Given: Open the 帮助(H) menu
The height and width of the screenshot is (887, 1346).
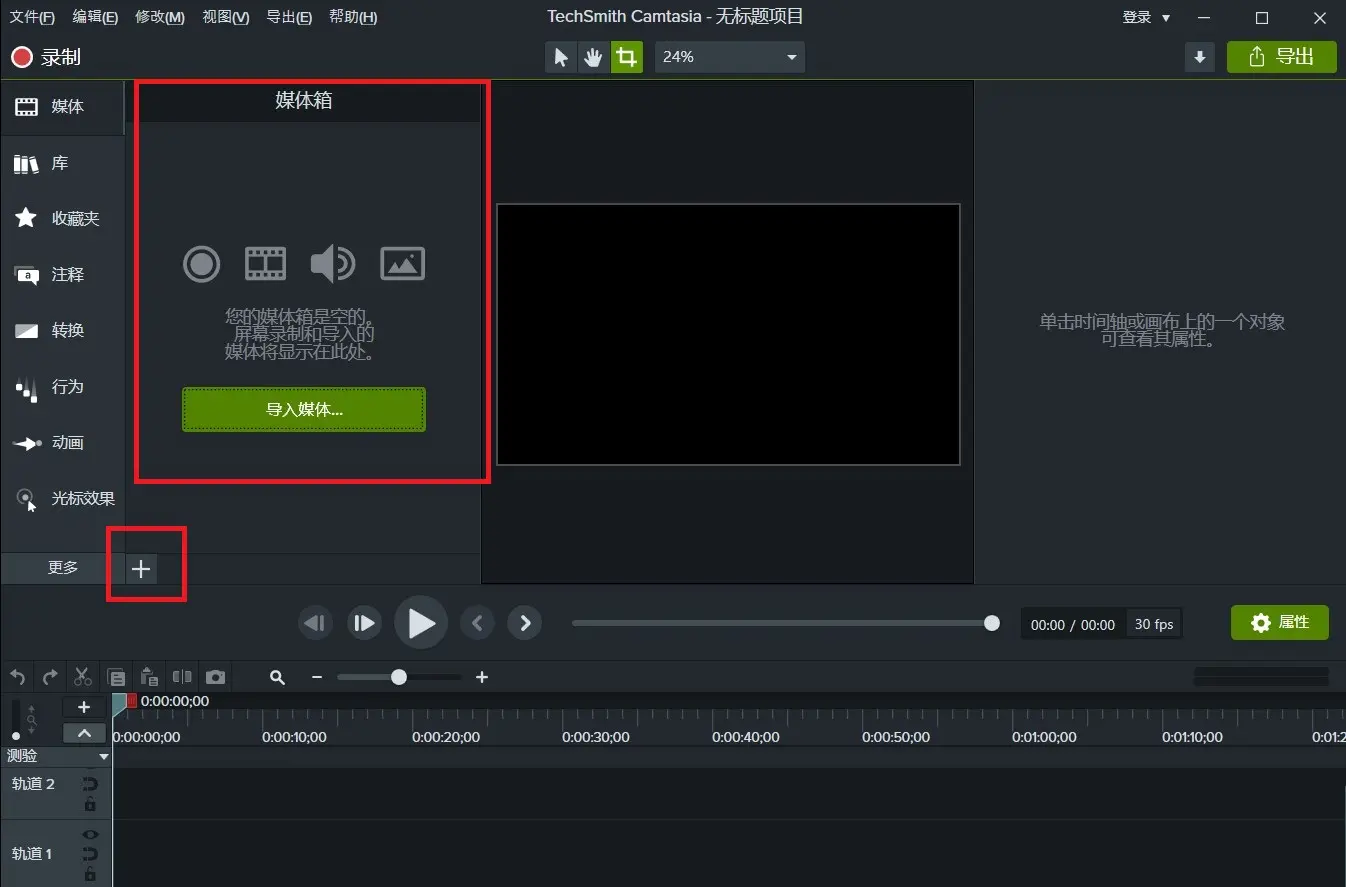Looking at the screenshot, I should pos(353,17).
